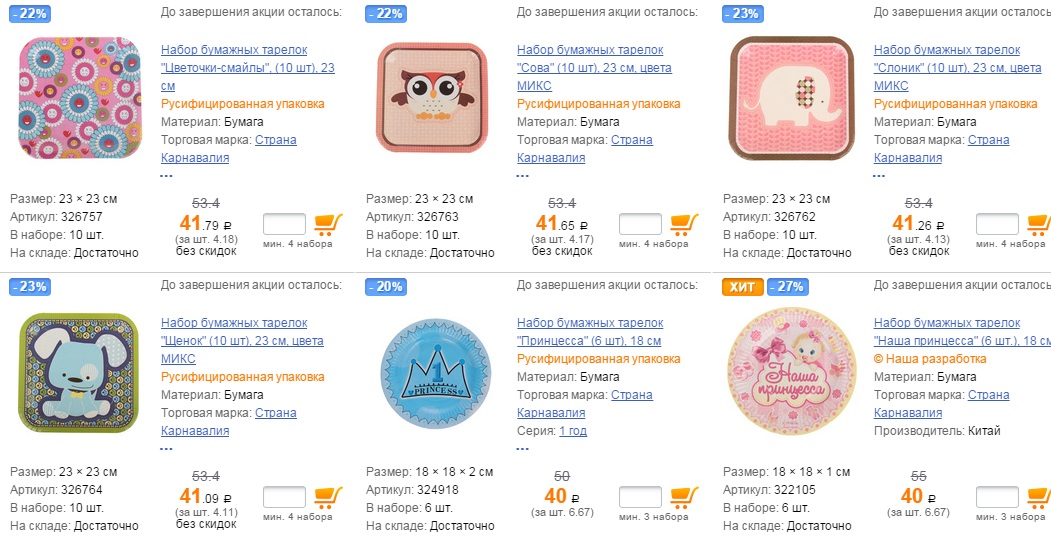Click quantity box for Щенок plates
Image resolution: width=1051 pixels, height=541 pixels.
click(x=284, y=497)
